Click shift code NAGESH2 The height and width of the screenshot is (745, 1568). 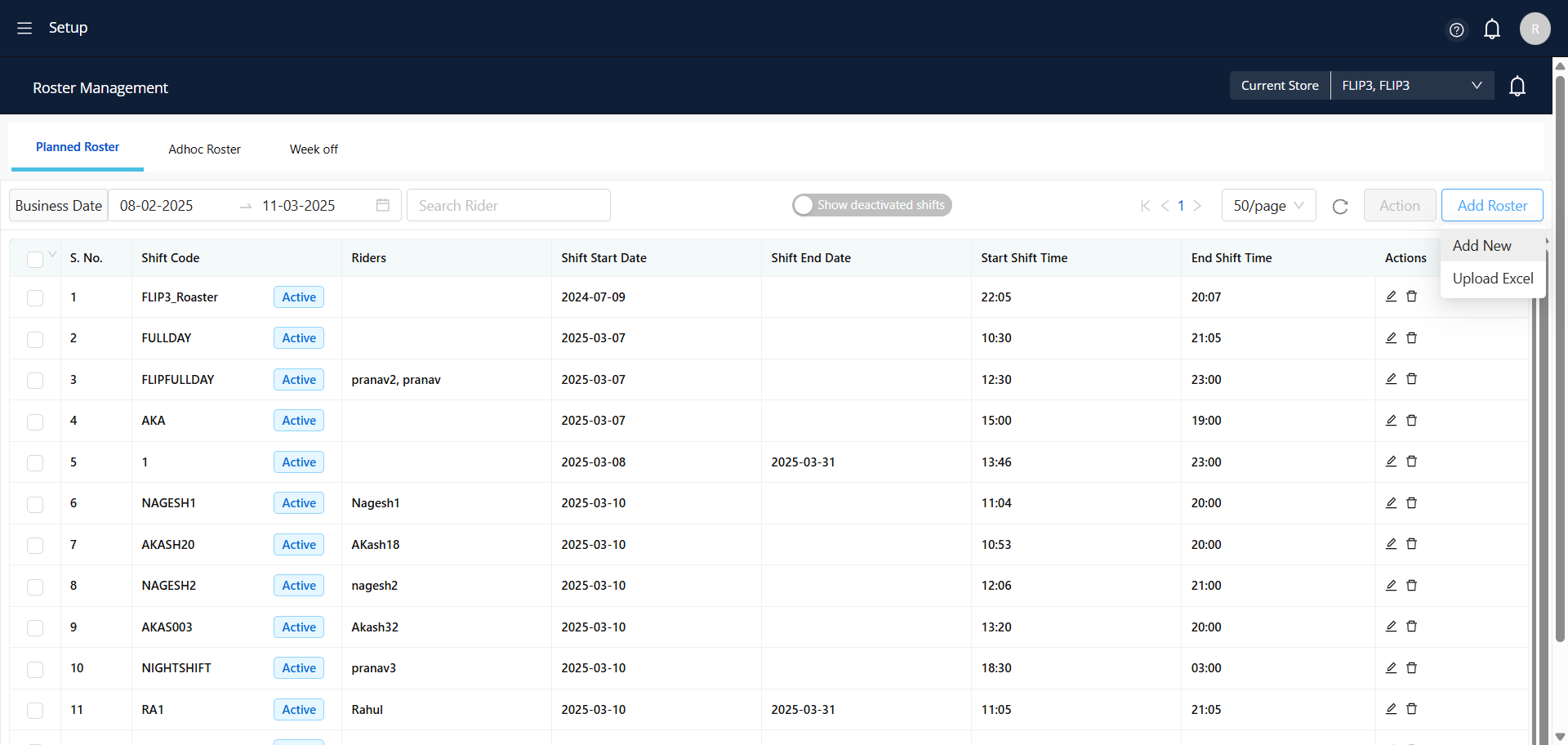(168, 586)
